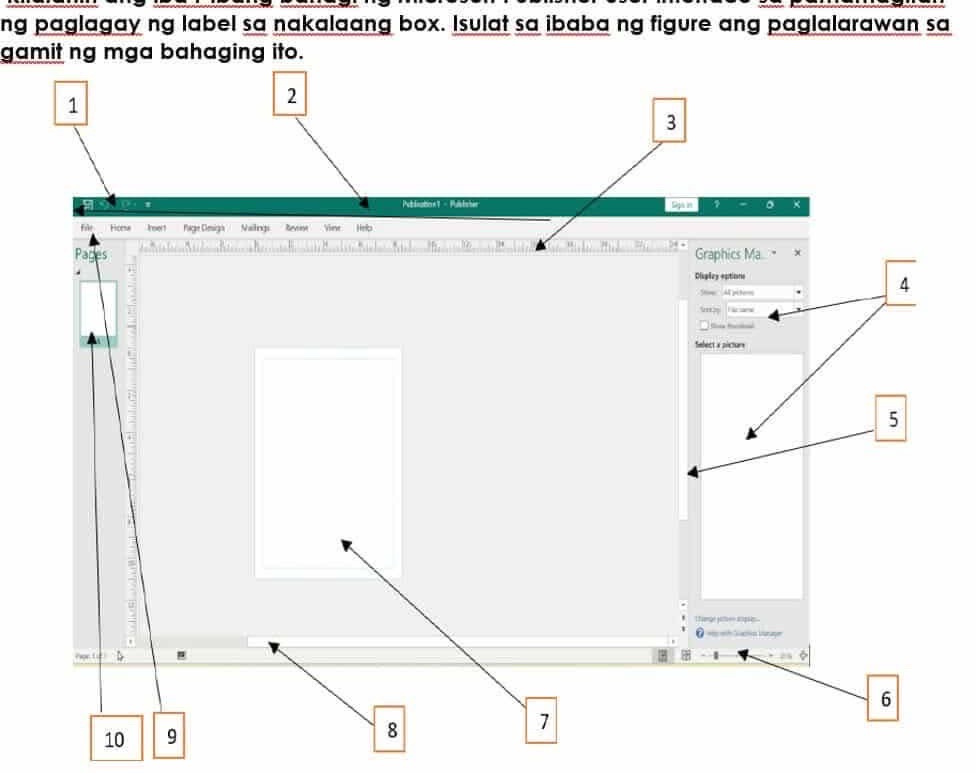This screenshot has width=976, height=773.
Task: Open the File menu
Action: [x=88, y=228]
